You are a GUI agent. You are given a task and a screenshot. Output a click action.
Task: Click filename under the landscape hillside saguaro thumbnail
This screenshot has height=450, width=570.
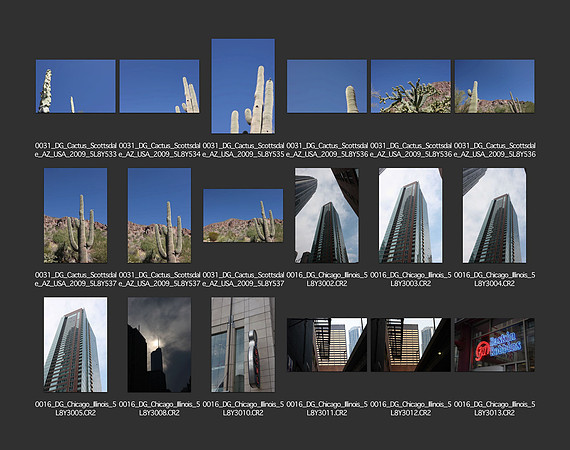(x=243, y=279)
